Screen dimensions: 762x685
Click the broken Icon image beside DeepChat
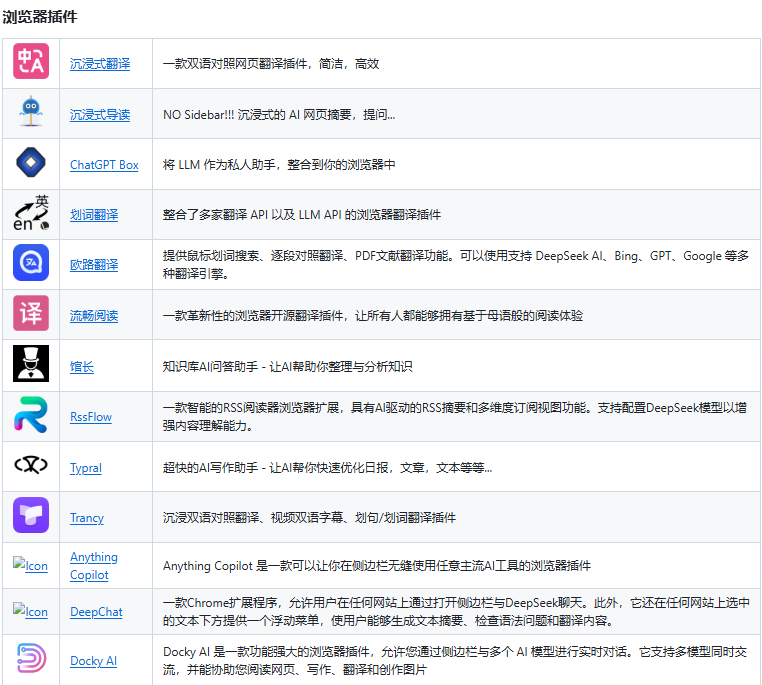pyautogui.click(x=30, y=611)
